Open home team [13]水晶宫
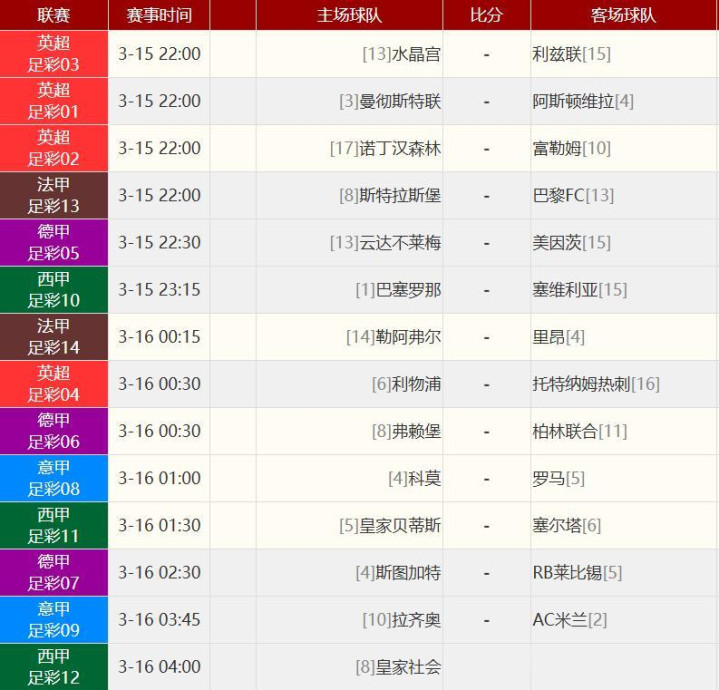 click(x=401, y=54)
